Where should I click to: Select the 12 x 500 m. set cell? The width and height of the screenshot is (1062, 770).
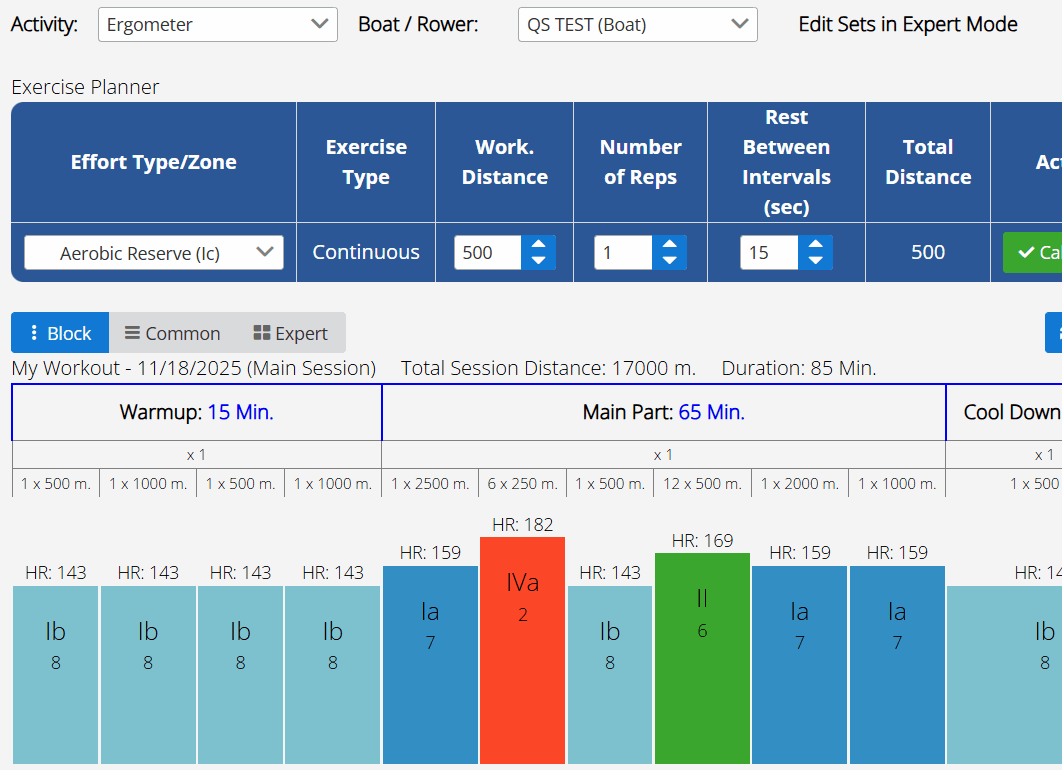[x=702, y=484]
